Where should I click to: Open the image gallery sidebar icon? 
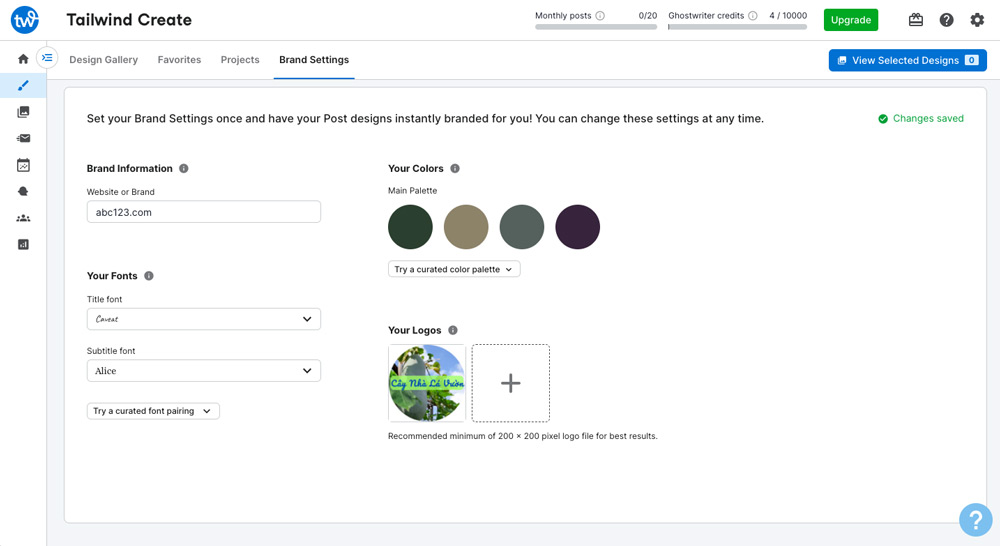coord(23,112)
